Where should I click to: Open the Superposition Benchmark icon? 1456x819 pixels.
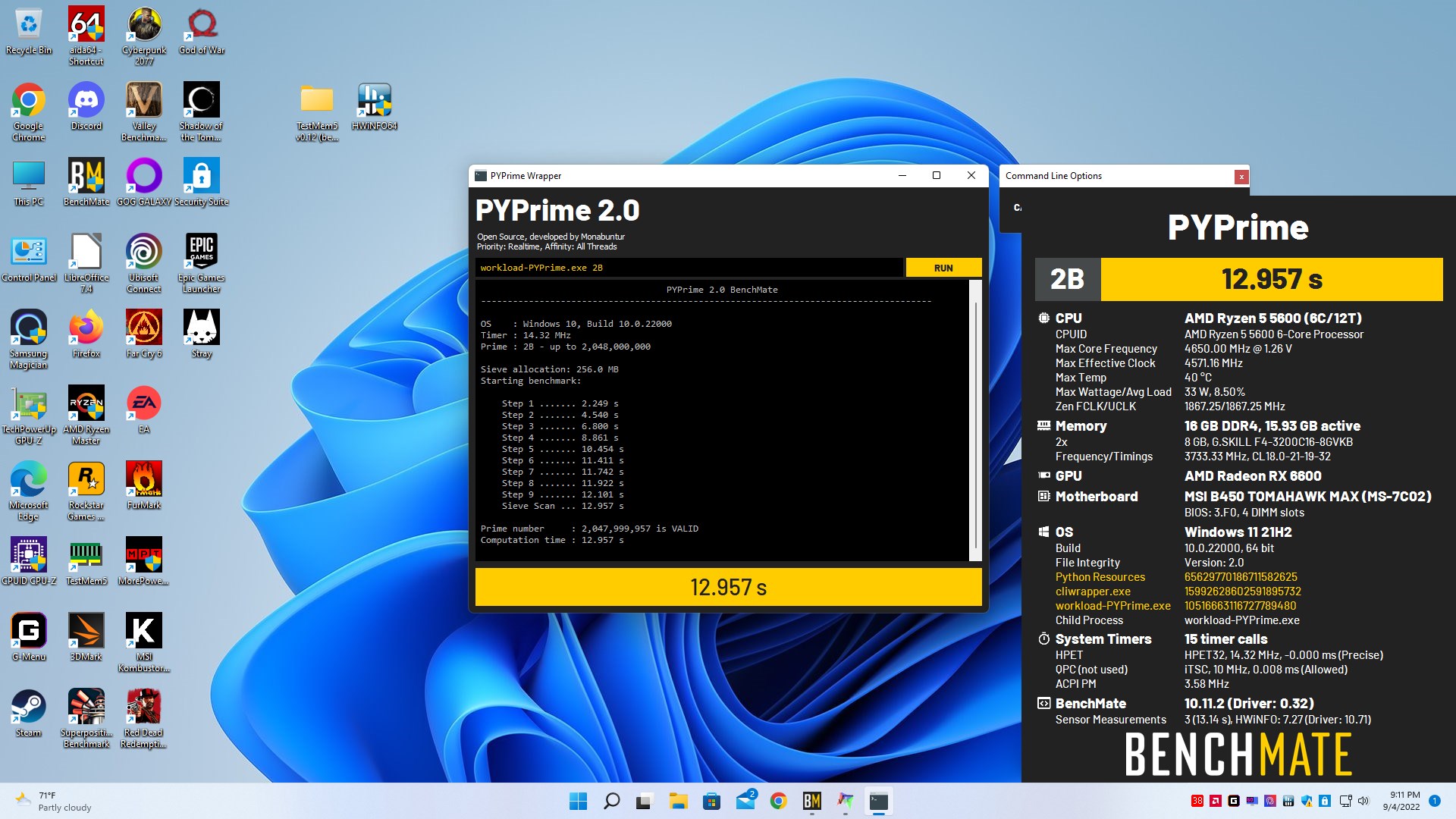(86, 719)
